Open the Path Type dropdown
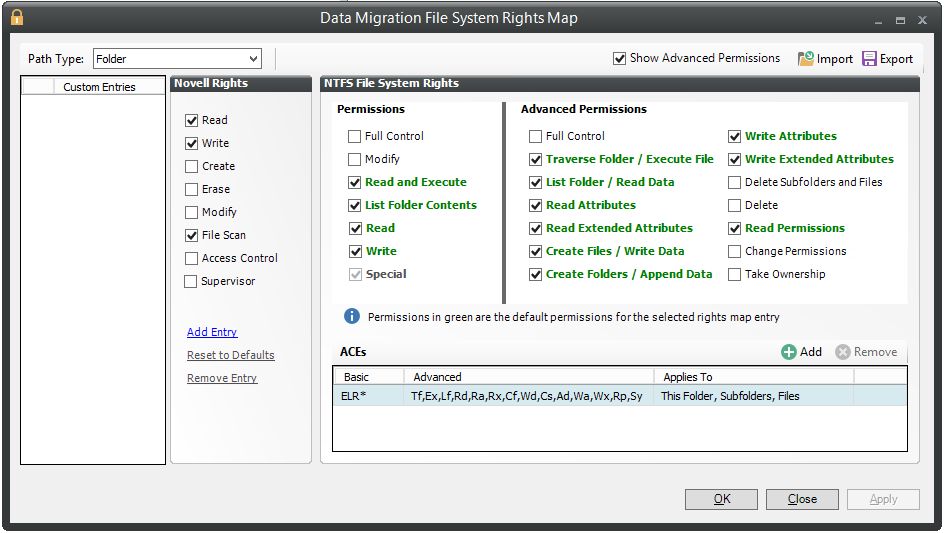 (x=253, y=59)
